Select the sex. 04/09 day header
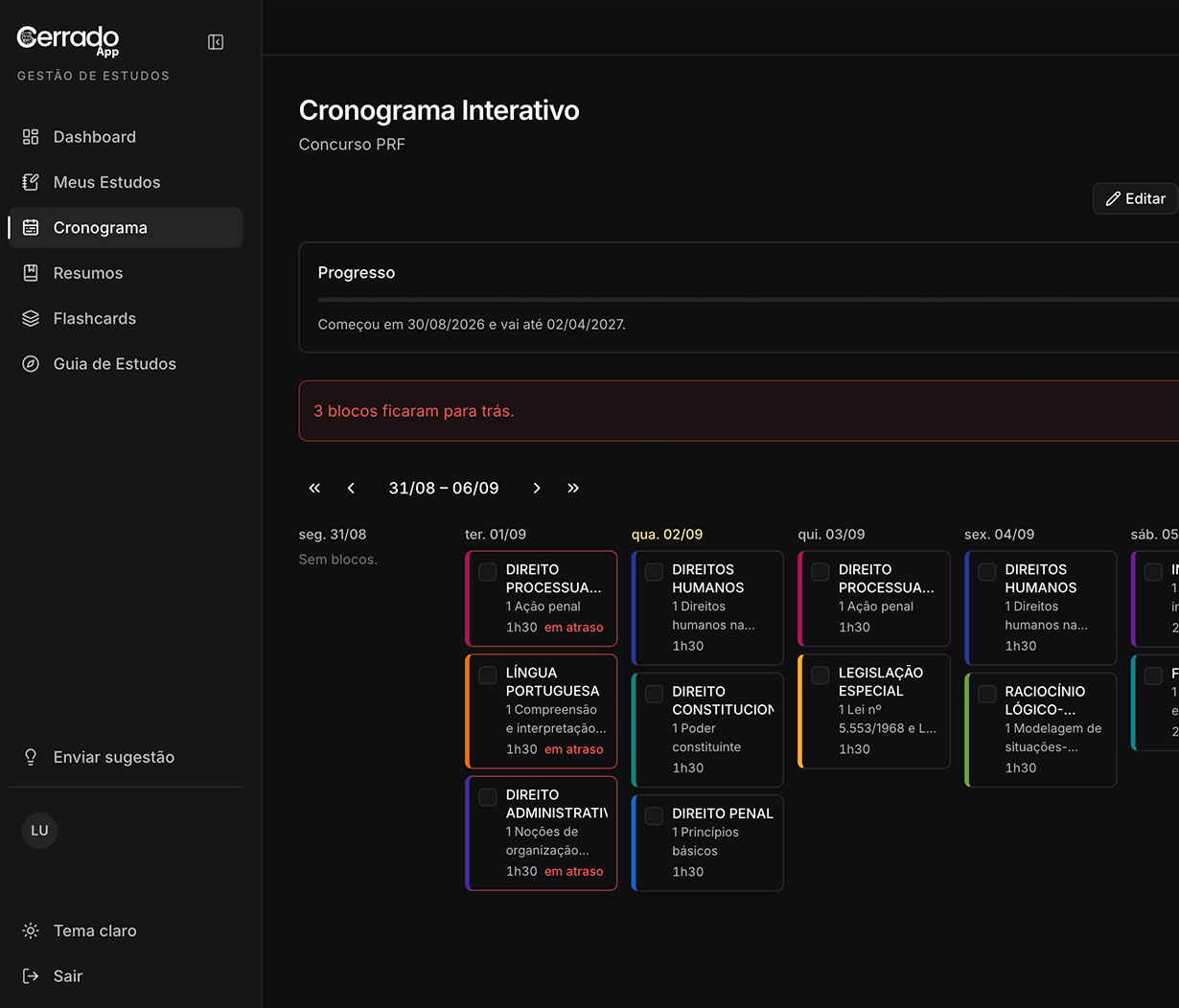 (1000, 534)
